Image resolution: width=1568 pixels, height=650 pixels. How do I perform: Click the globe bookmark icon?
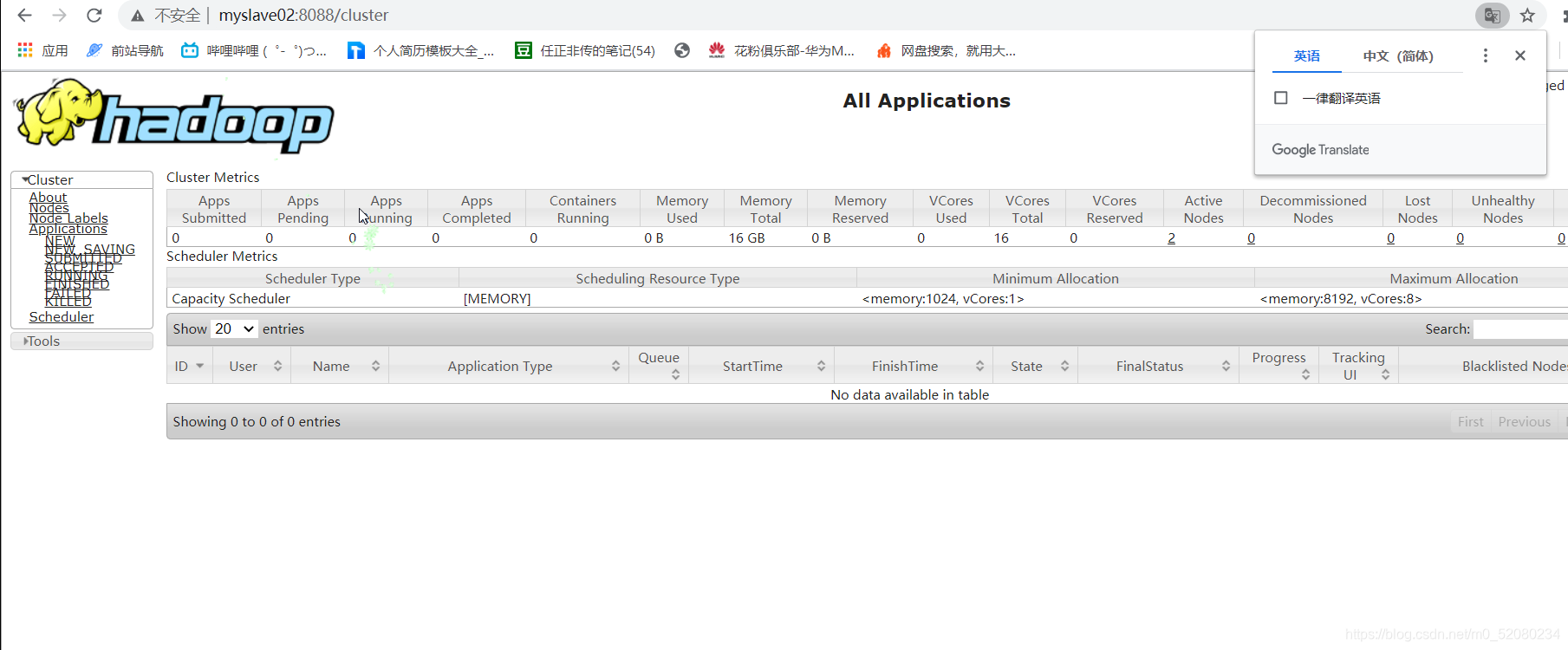coord(682,50)
